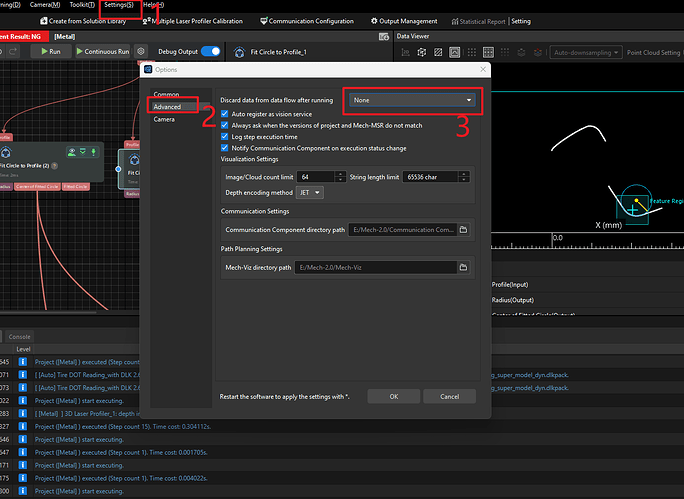The height and width of the screenshot is (499, 684).
Task: Increase Image/Cloud count limit with up arrow
Action: [341, 174]
